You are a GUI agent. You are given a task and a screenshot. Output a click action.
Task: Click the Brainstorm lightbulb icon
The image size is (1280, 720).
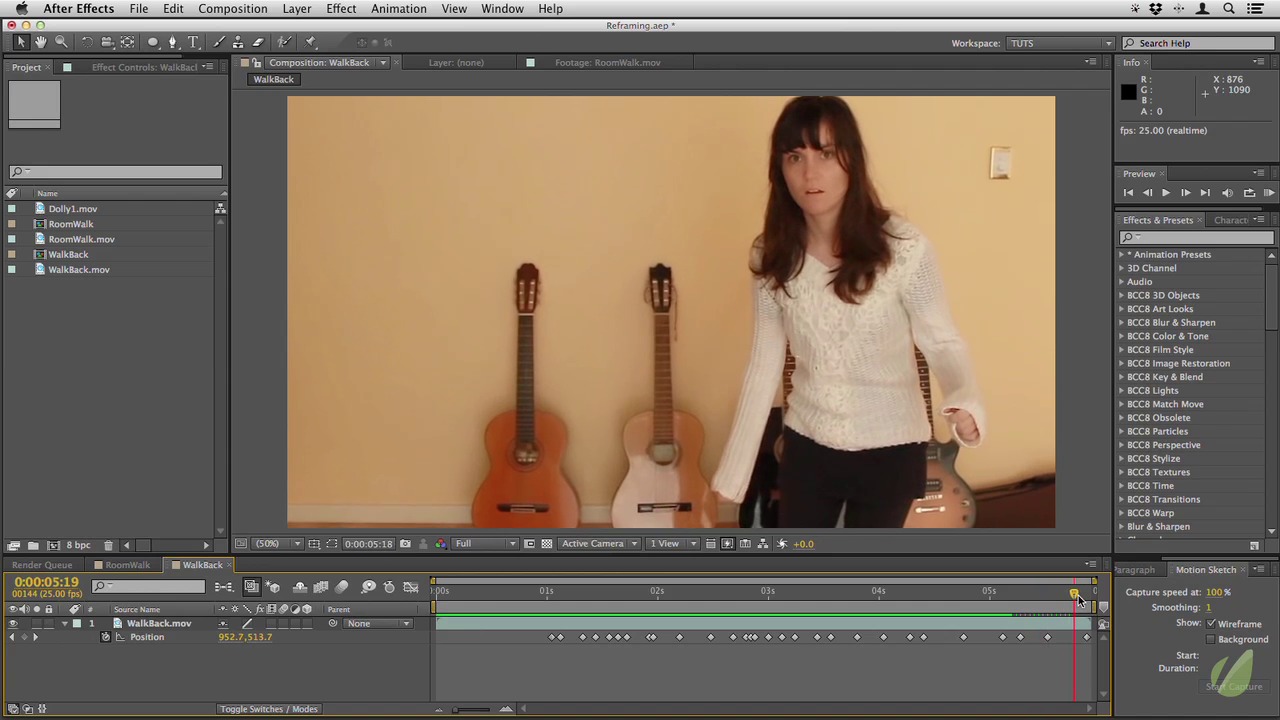tap(368, 587)
